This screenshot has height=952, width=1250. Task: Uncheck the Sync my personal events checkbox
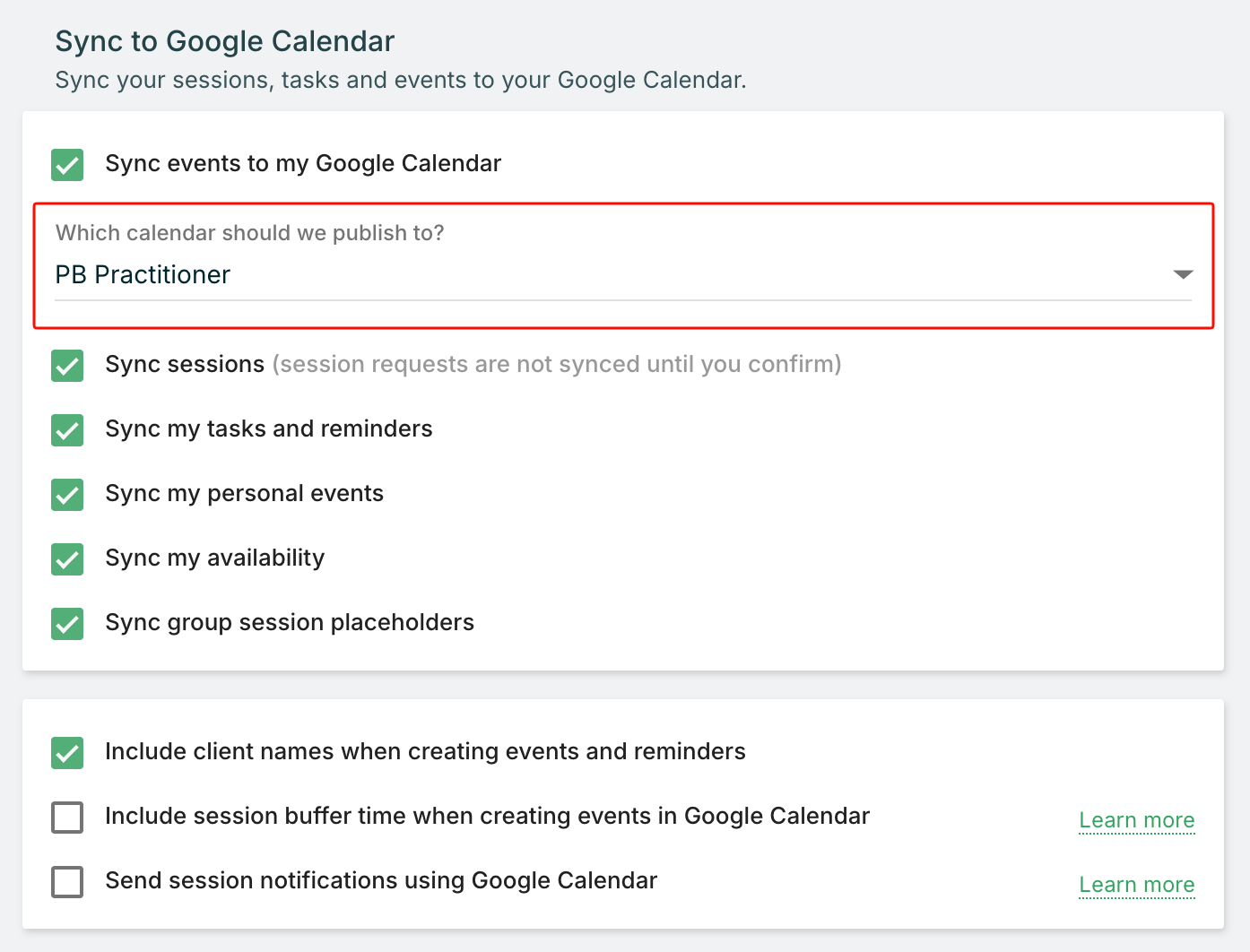[67, 495]
